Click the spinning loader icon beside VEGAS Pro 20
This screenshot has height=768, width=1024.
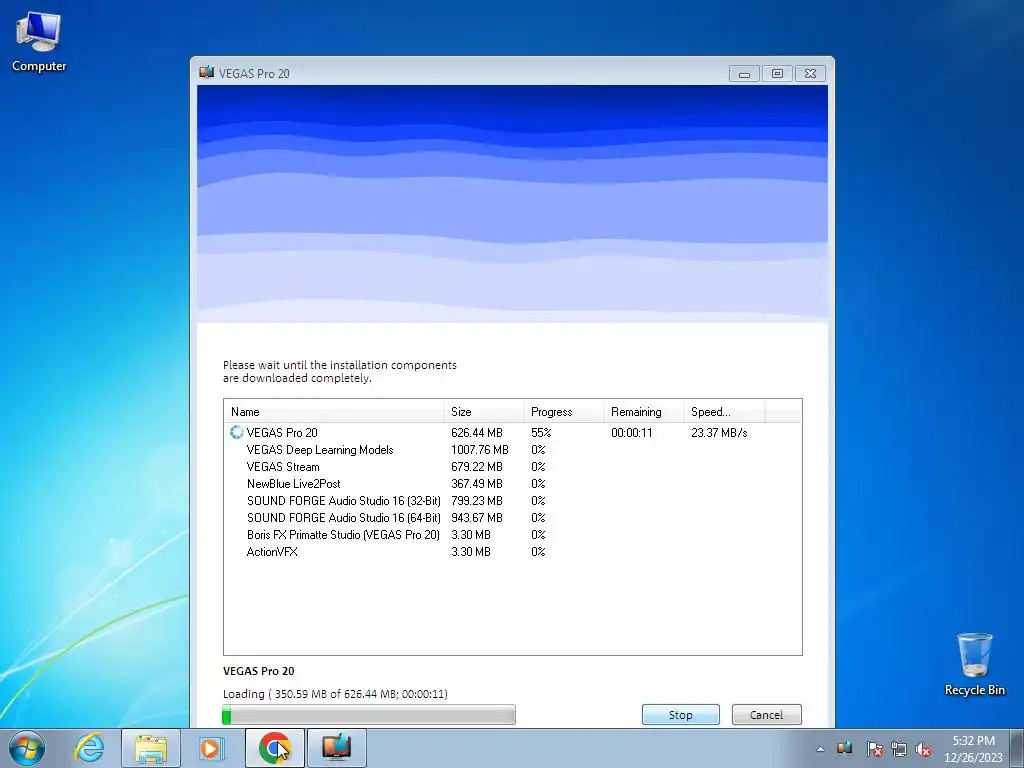tap(236, 432)
